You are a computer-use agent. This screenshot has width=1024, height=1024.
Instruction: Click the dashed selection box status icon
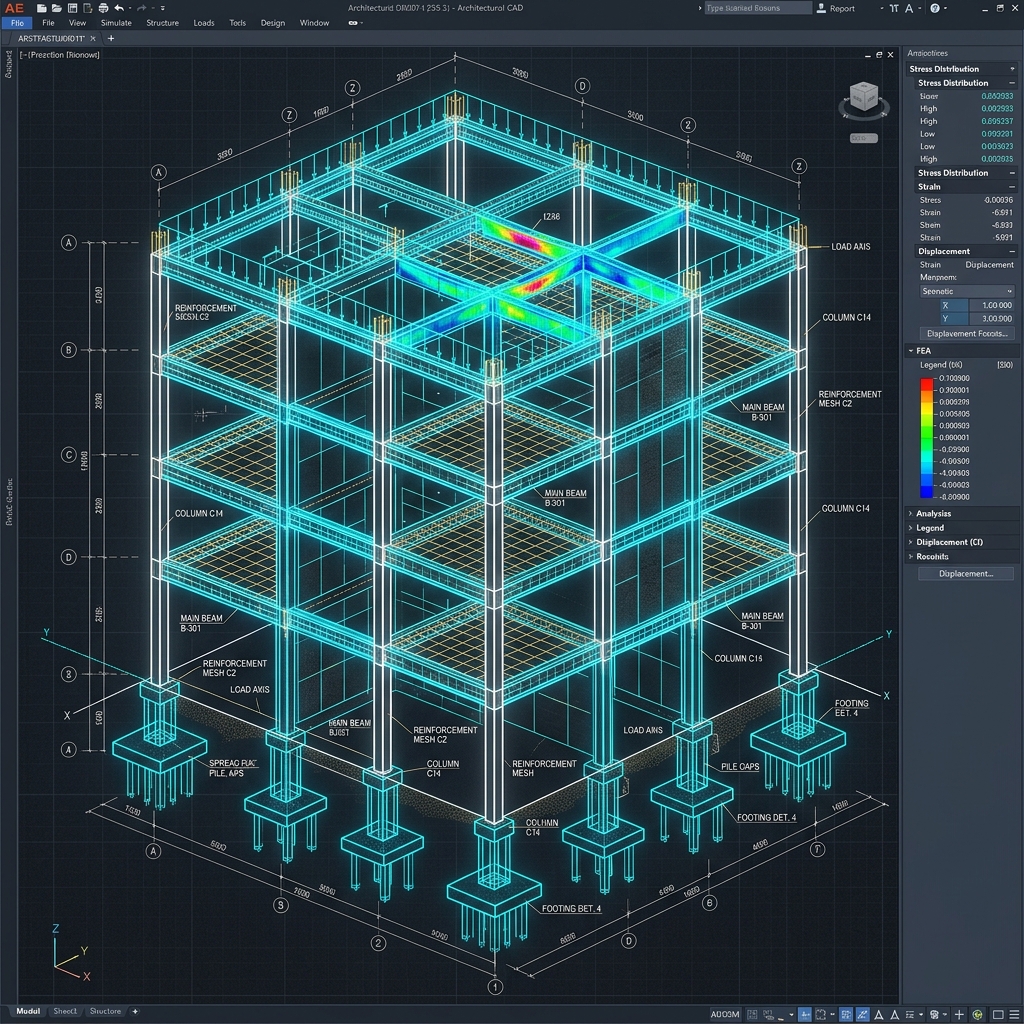click(x=820, y=1014)
